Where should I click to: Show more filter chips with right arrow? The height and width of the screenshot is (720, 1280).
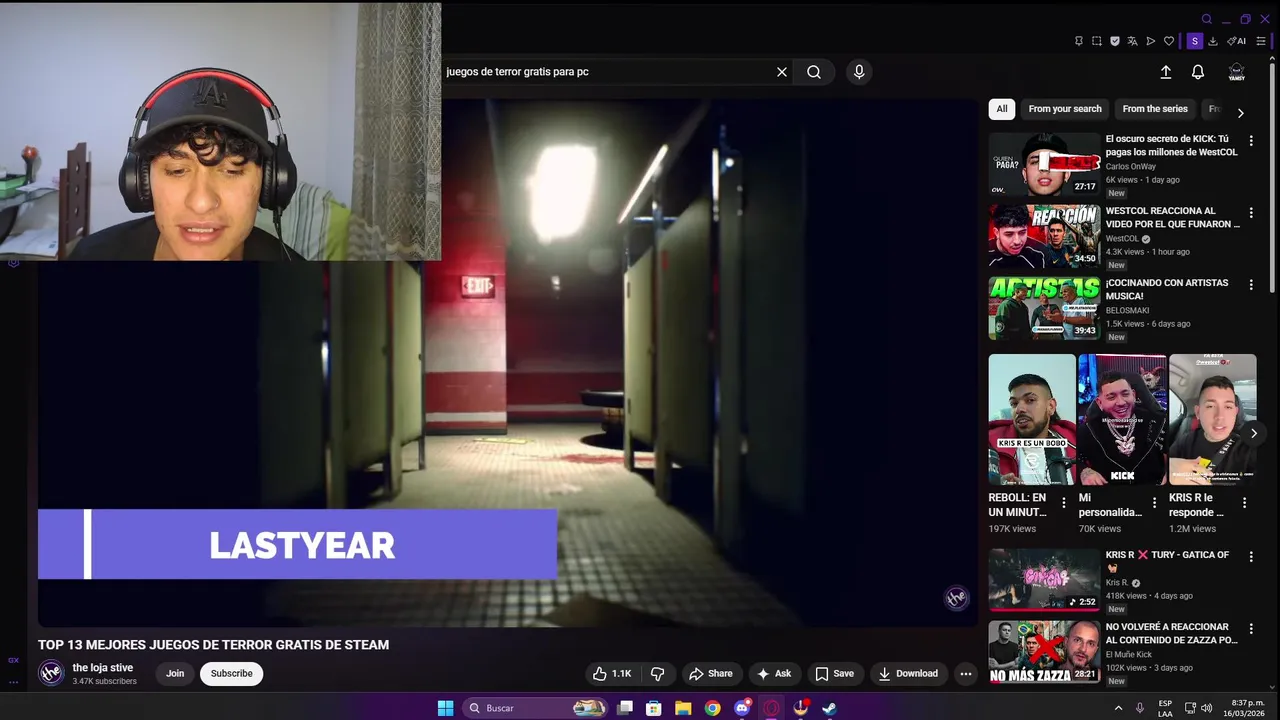pos(1241,113)
